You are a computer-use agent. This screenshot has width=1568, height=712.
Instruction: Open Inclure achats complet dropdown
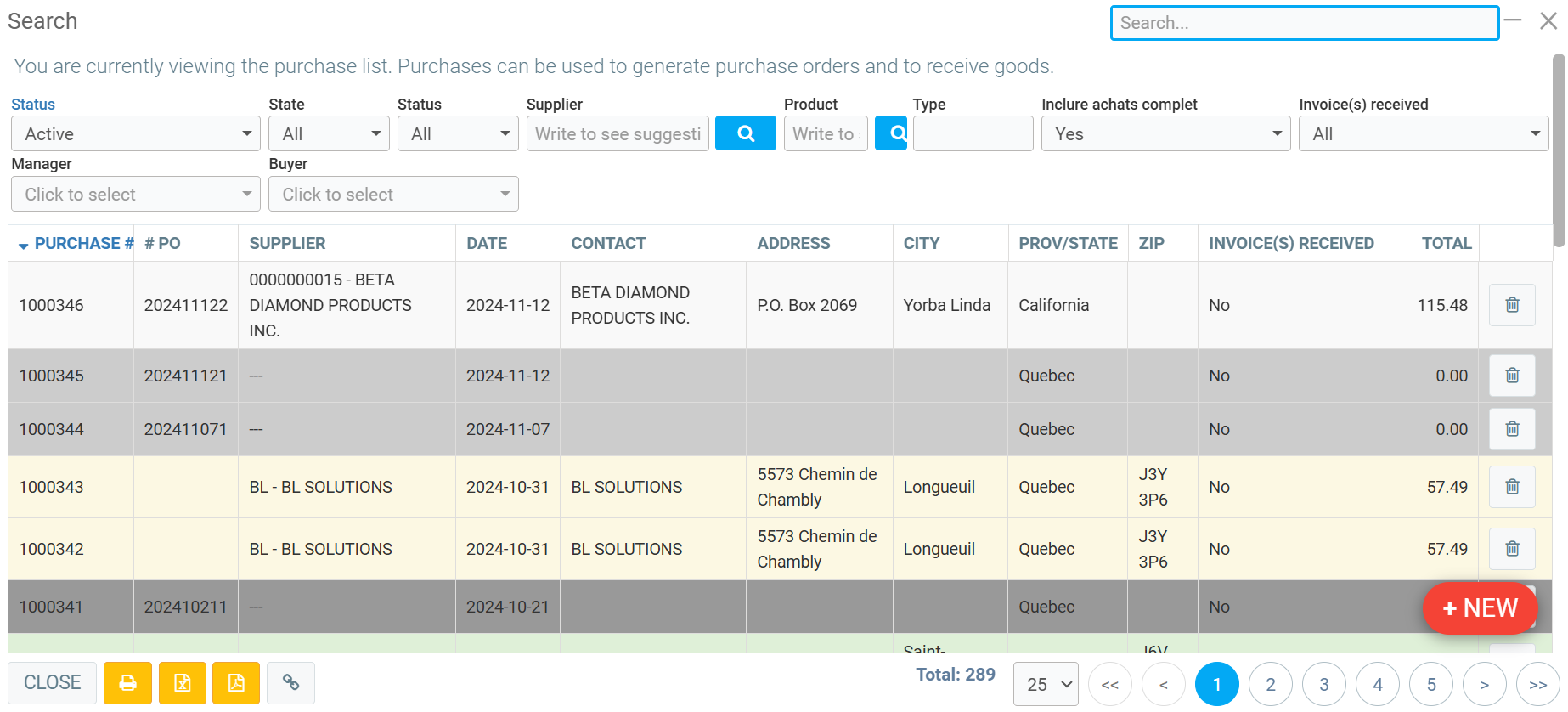tap(1165, 134)
